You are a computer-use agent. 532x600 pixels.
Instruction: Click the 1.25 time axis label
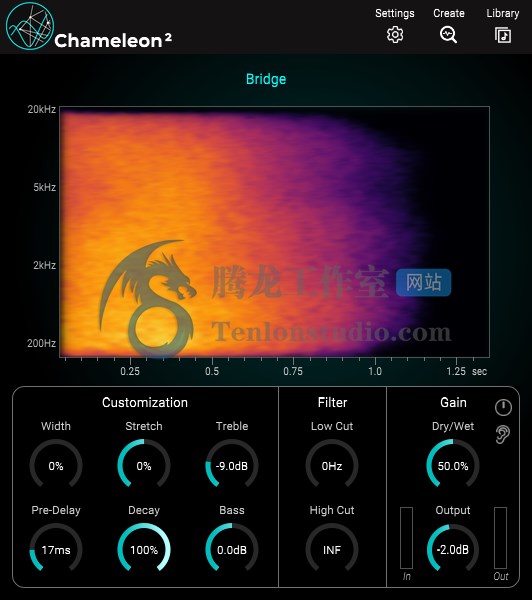[x=456, y=371]
